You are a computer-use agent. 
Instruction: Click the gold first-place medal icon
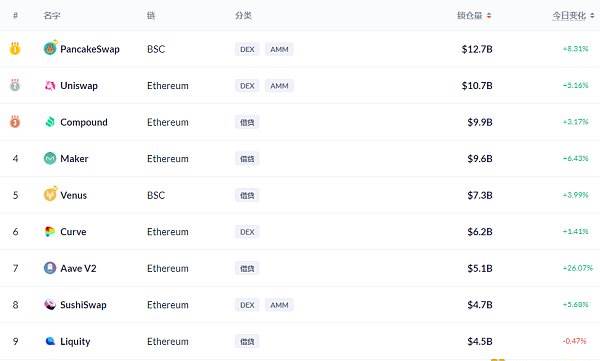(x=15, y=49)
